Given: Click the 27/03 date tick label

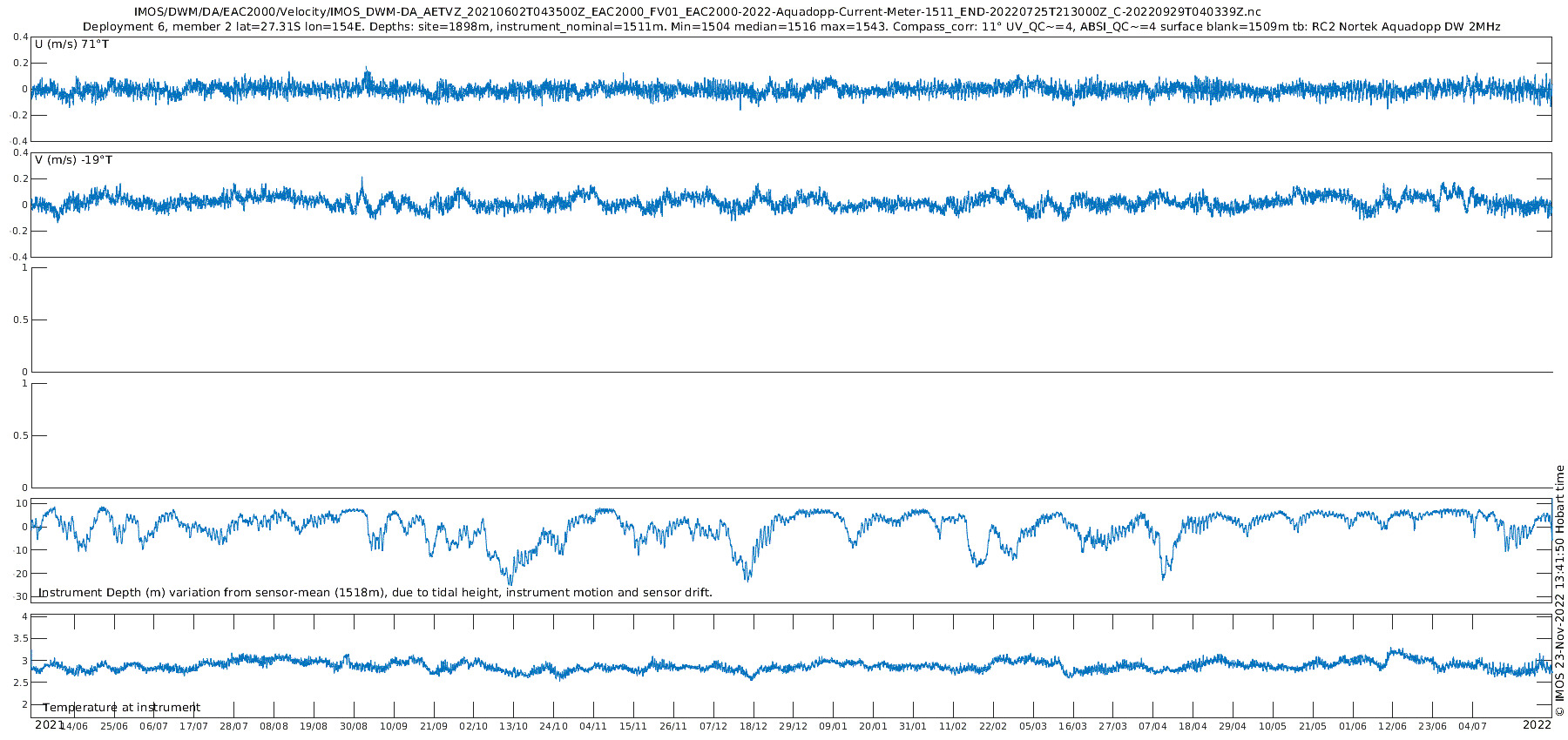Looking at the screenshot, I should pyautogui.click(x=1113, y=726).
